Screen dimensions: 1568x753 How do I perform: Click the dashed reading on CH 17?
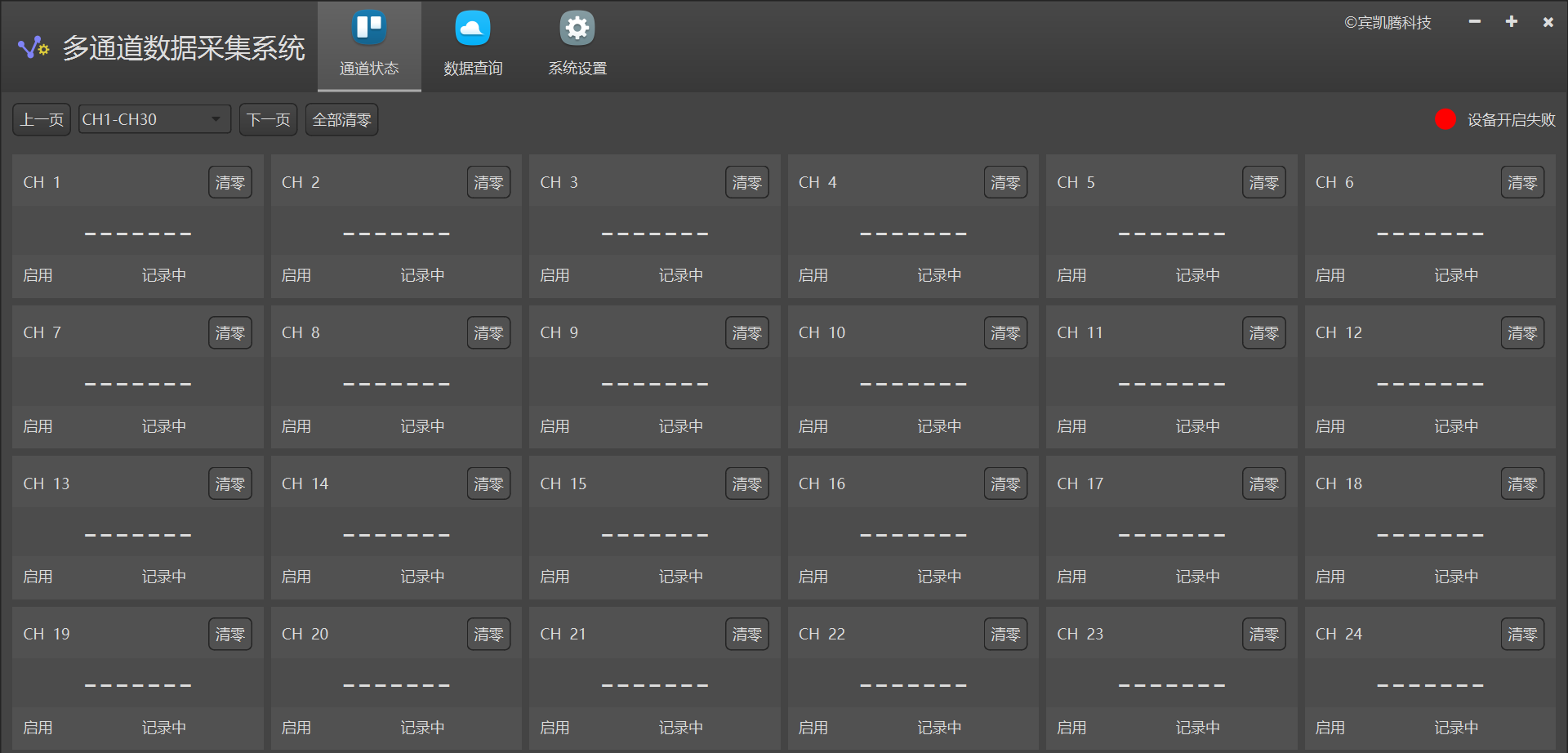point(1172,535)
